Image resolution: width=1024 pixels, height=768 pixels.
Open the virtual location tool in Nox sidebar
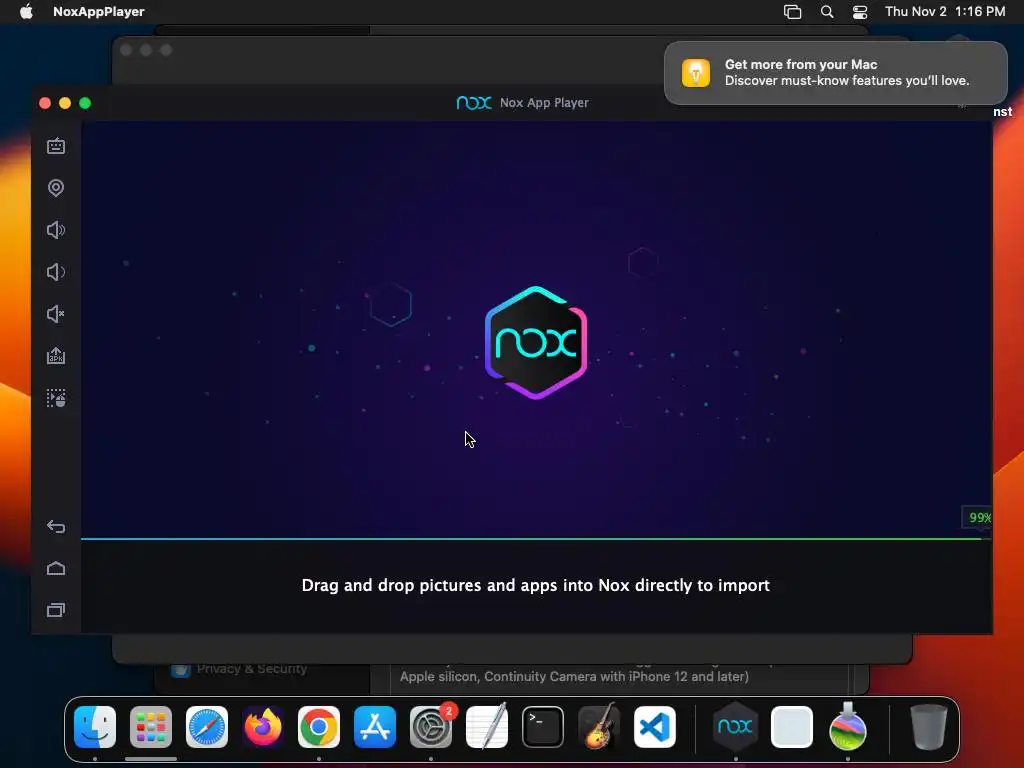coord(56,188)
